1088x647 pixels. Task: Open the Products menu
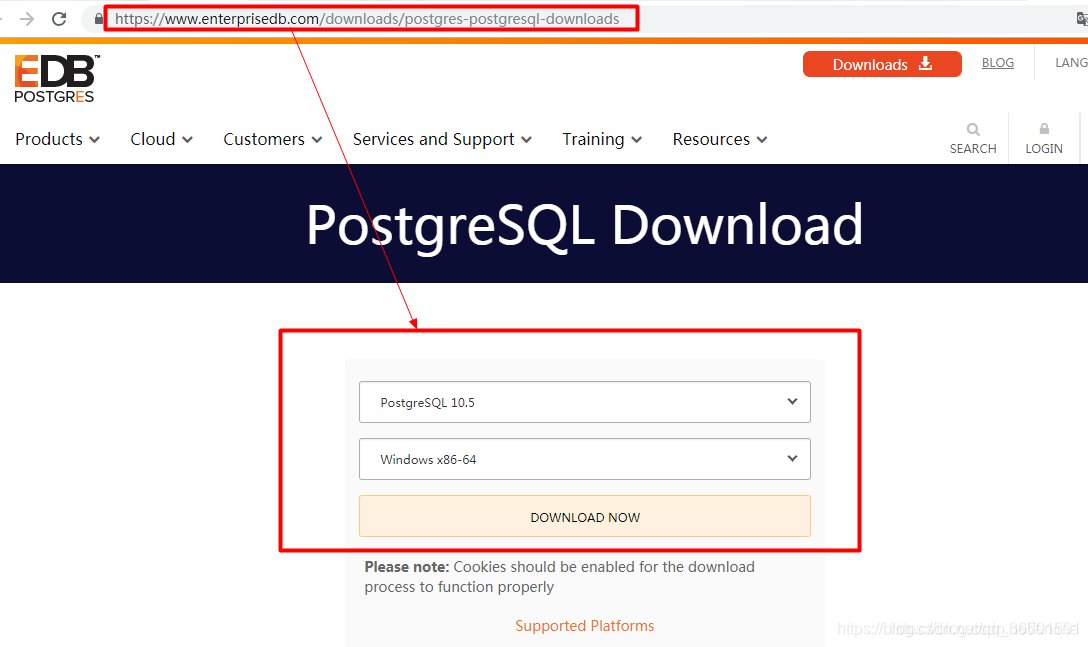click(49, 139)
